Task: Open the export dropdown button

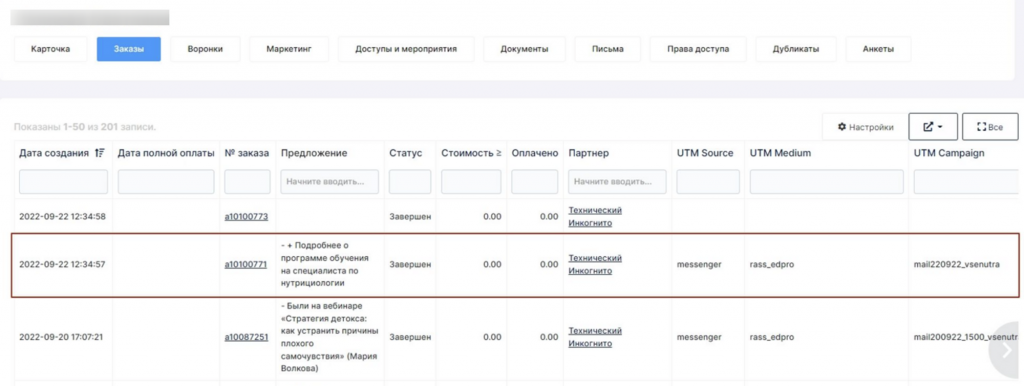Action: pyautogui.click(x=933, y=127)
